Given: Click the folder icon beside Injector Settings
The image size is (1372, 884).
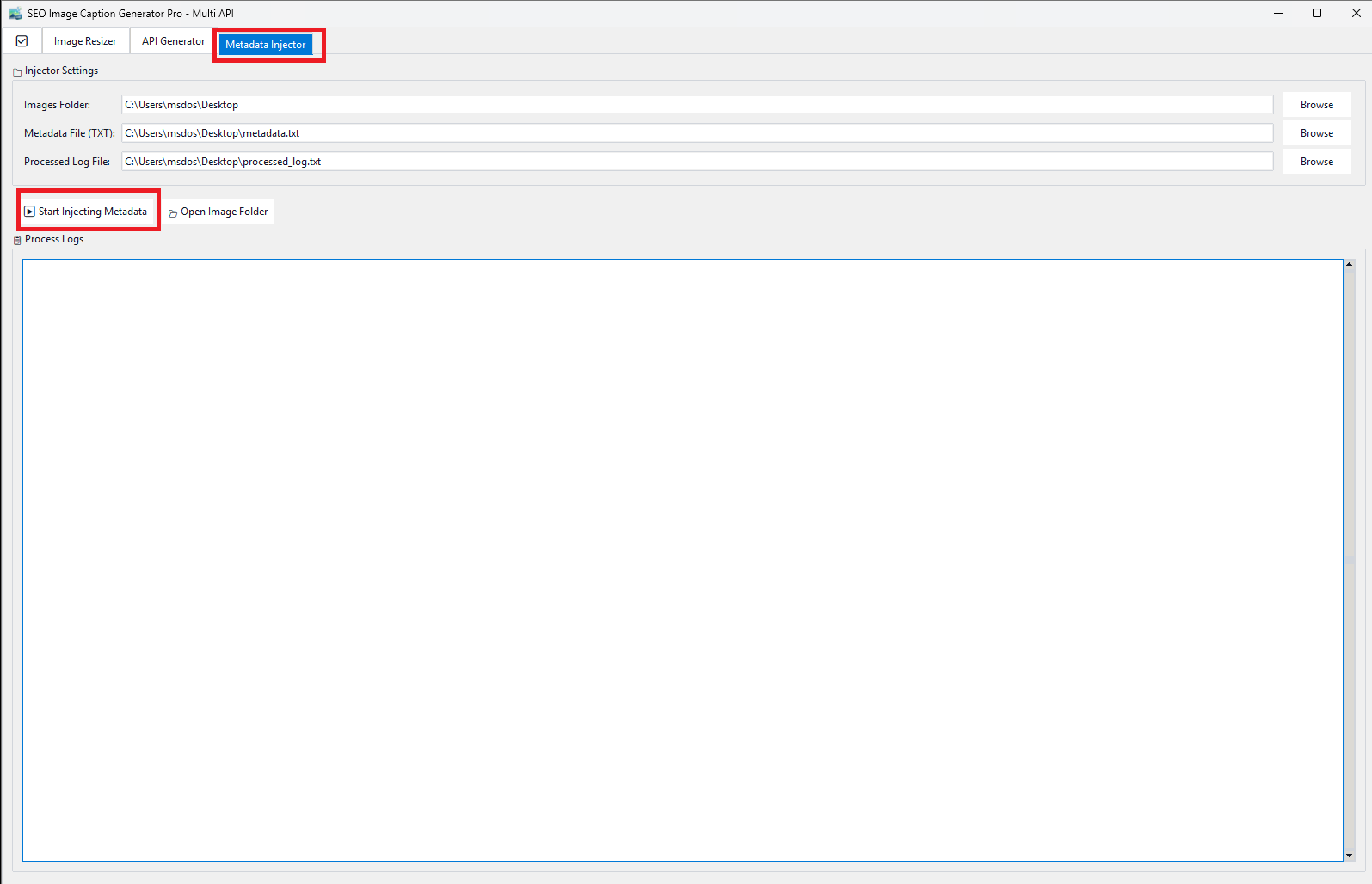Looking at the screenshot, I should [17, 72].
